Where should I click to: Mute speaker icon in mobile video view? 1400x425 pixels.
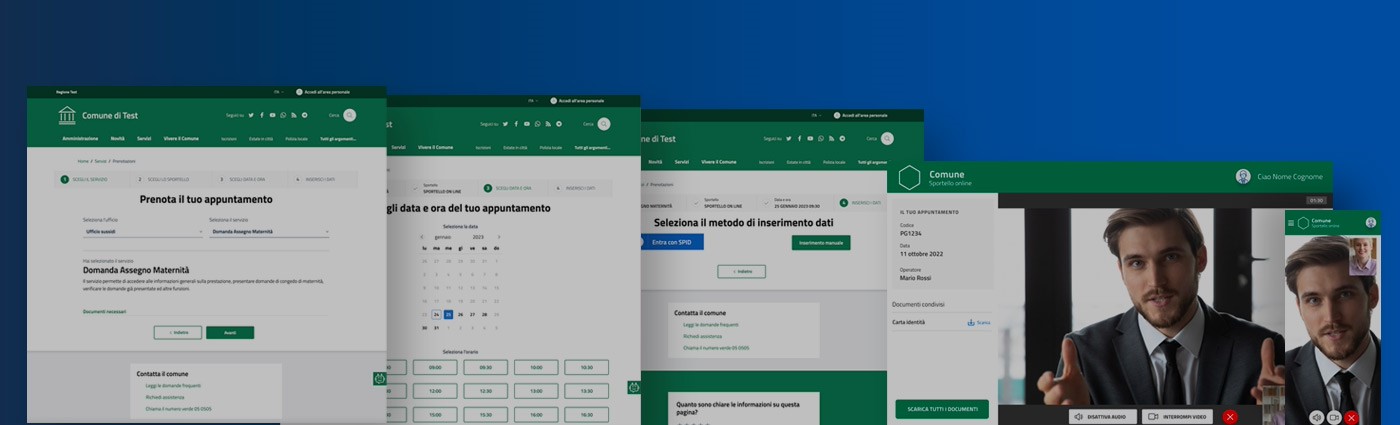point(1317,417)
